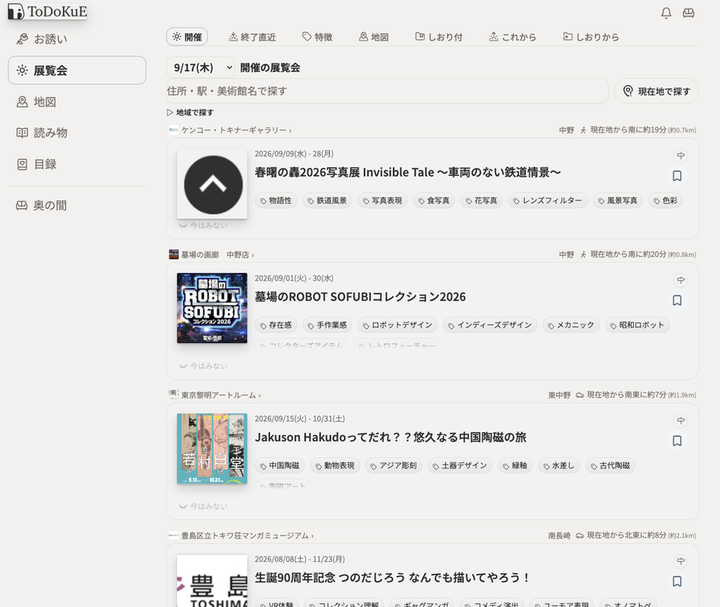The width and height of the screenshot is (720, 607).
Task: Open the 9/17(木) date dropdown
Action: pos(201,68)
